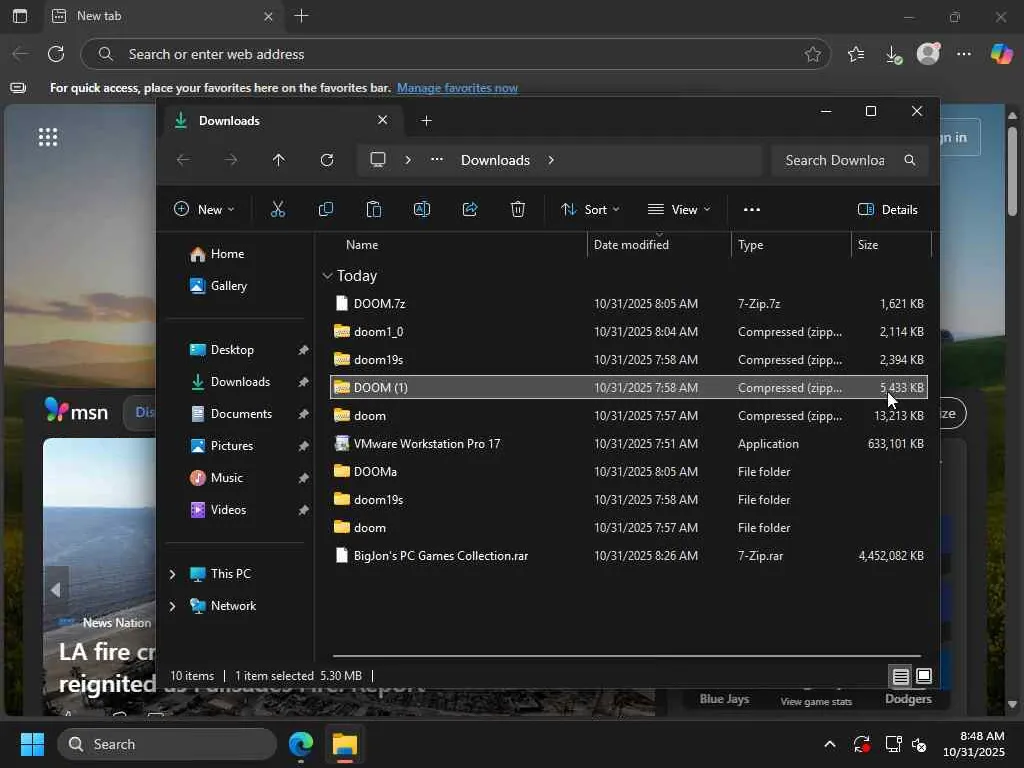The image size is (1024, 768).
Task: Open a new File Explorer tab
Action: click(427, 121)
